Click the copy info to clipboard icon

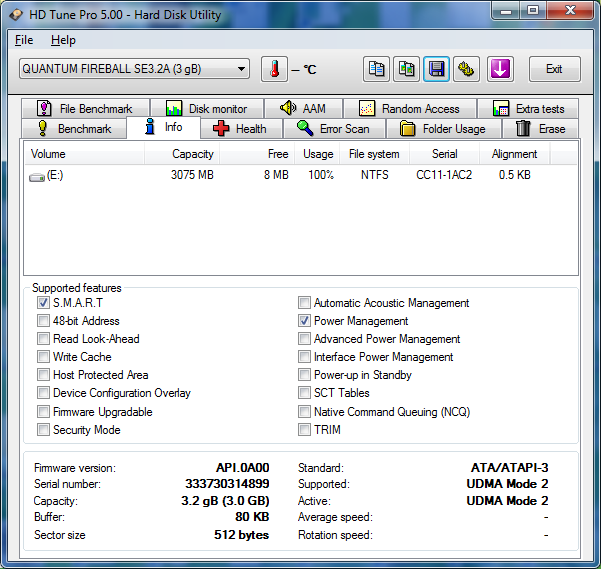pos(376,69)
